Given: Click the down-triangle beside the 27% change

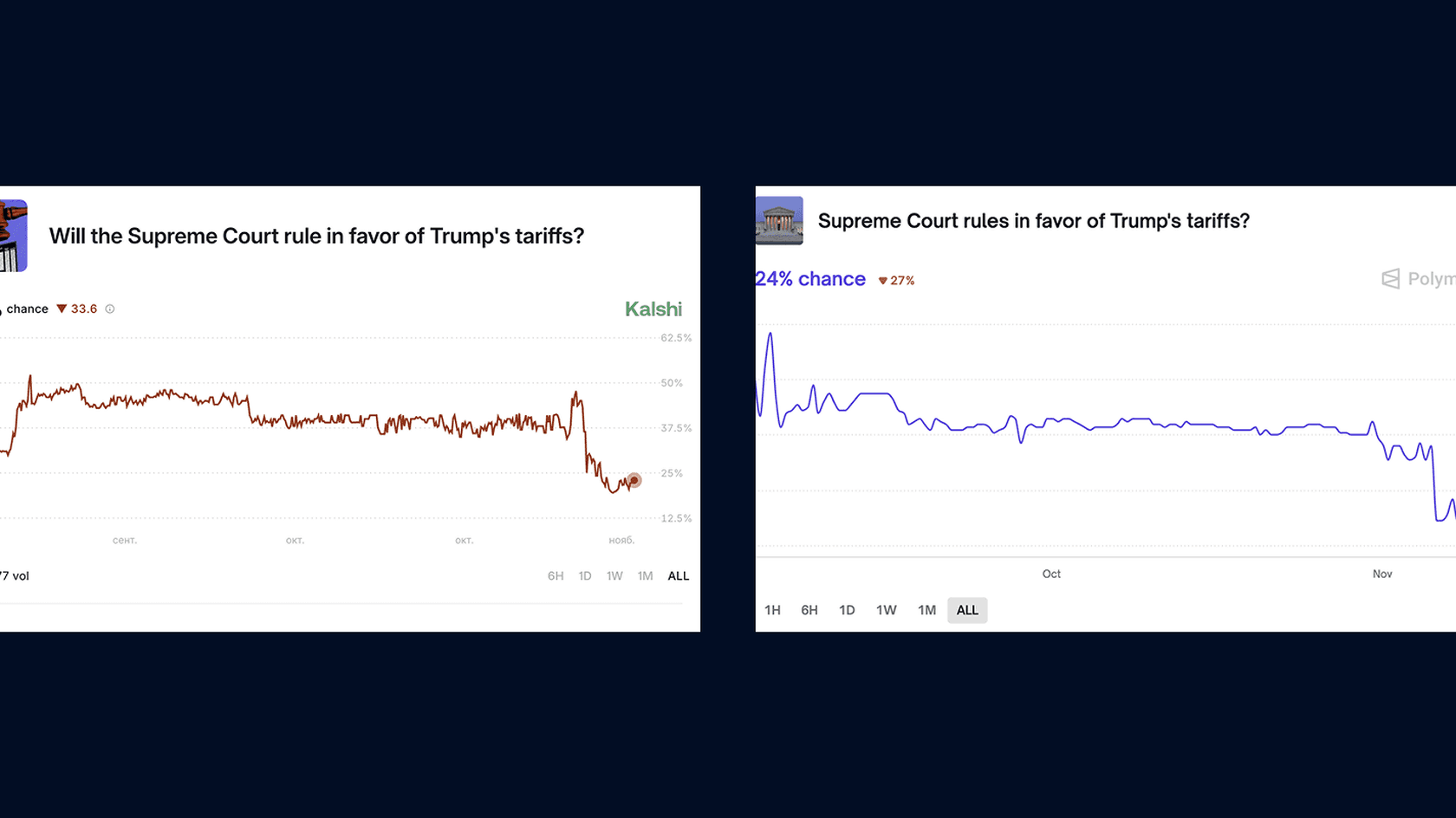Looking at the screenshot, I should coord(881,280).
